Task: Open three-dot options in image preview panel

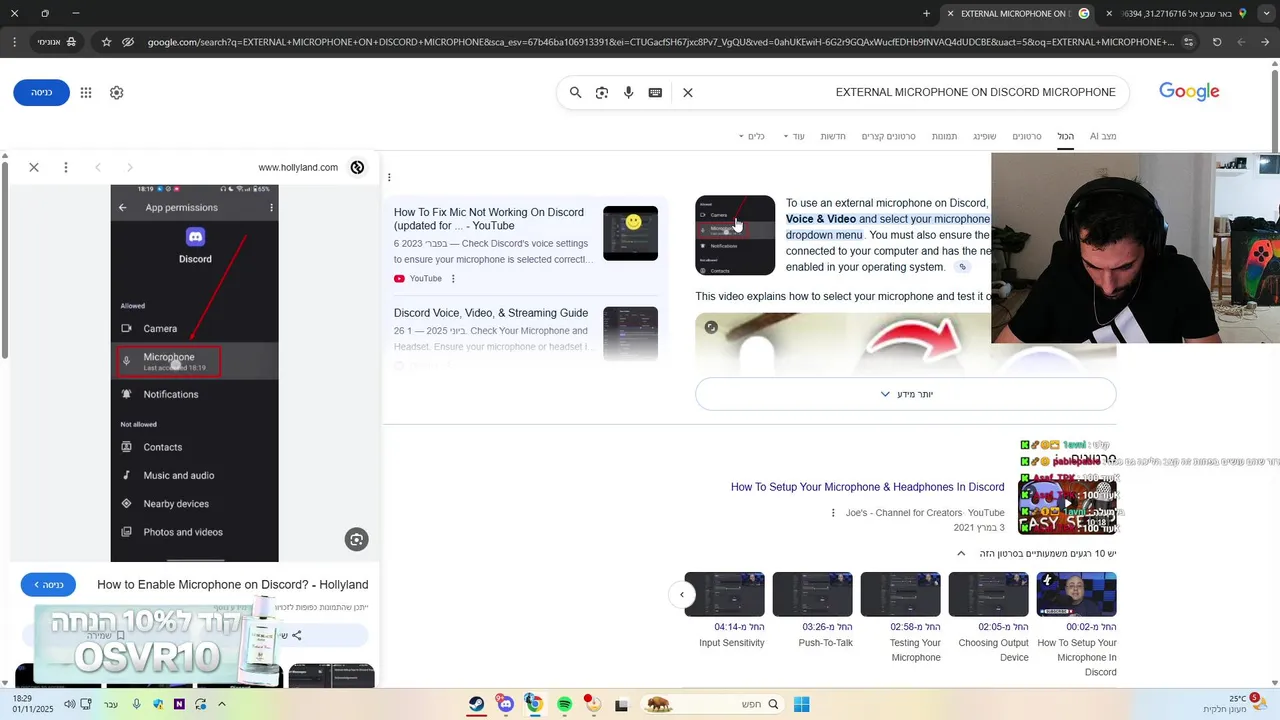Action: pos(66,167)
